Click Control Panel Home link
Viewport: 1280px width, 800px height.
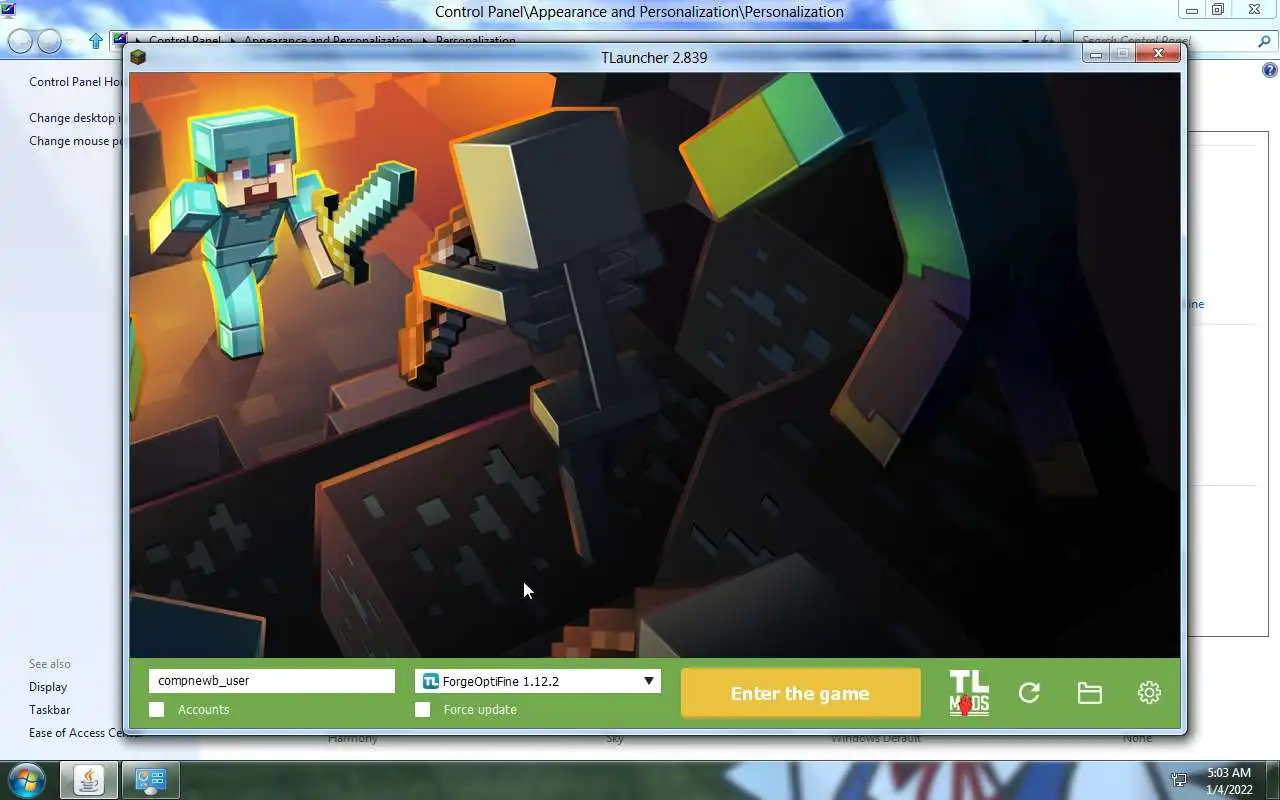(76, 82)
